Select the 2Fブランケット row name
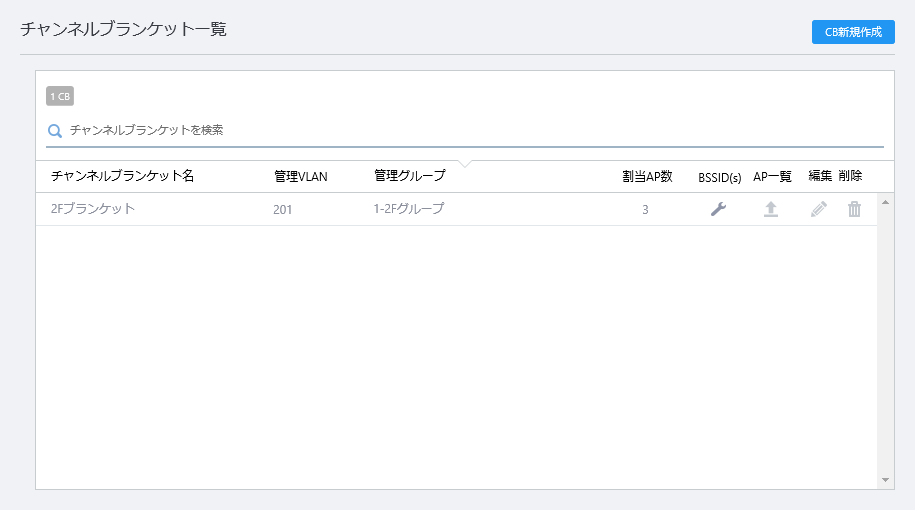The width and height of the screenshot is (915, 510). (x=93, y=208)
